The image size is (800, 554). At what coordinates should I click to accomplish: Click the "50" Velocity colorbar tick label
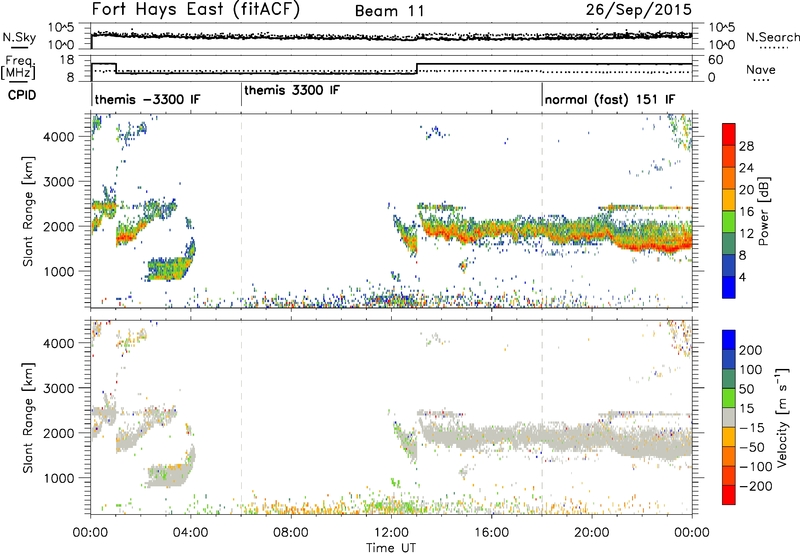(x=746, y=389)
